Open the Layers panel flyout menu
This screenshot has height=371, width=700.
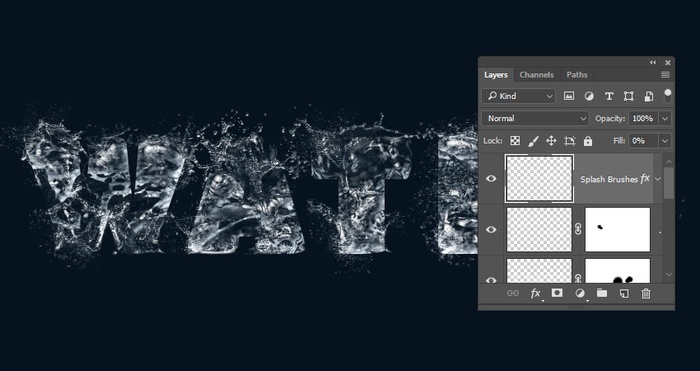[x=665, y=75]
